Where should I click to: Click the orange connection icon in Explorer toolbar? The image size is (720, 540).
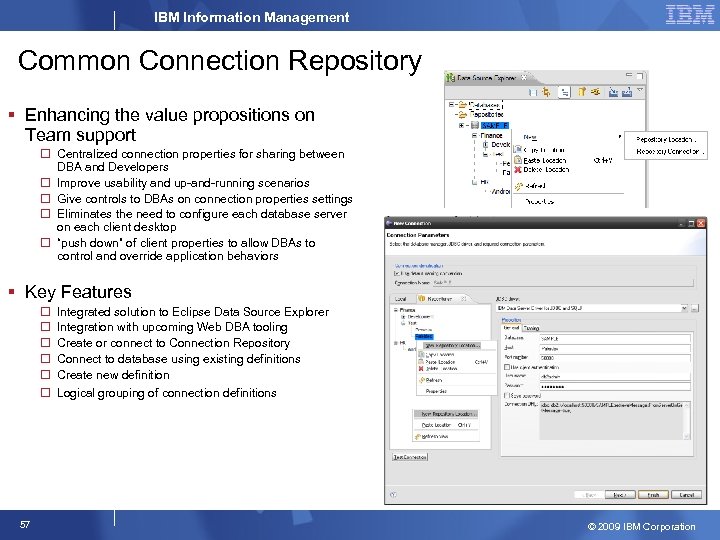point(595,92)
